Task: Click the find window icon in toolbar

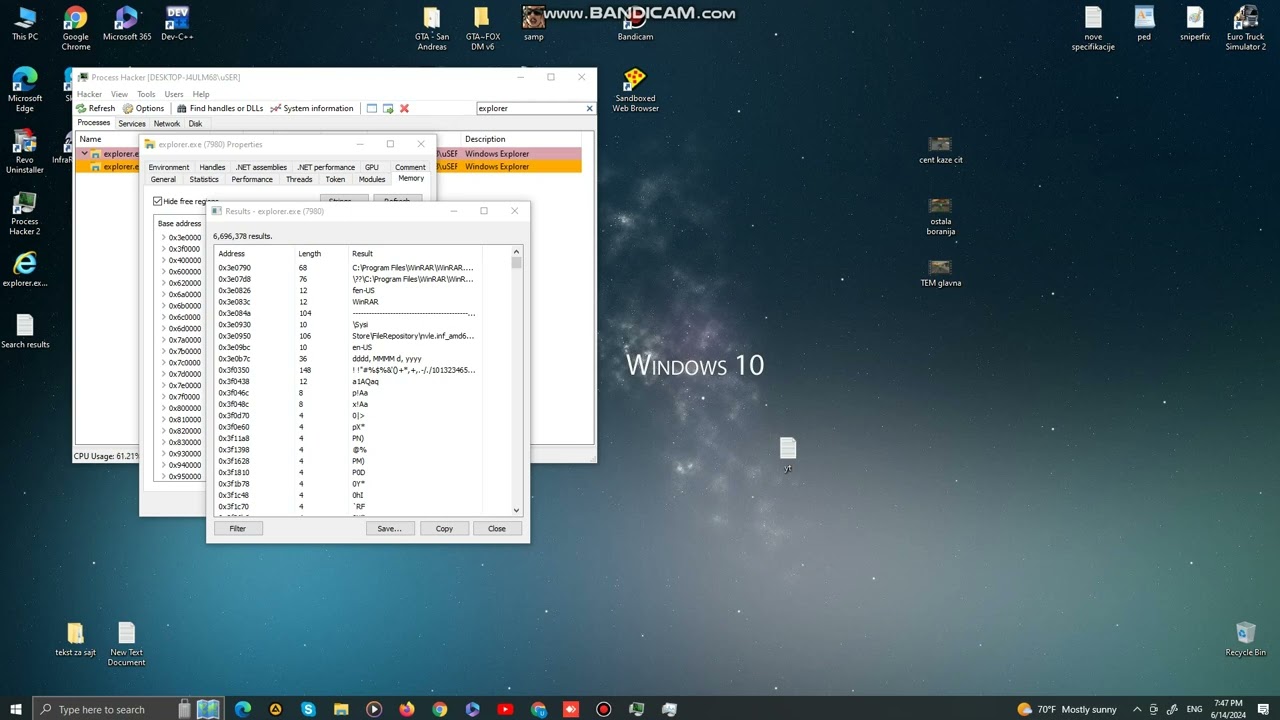Action: 372,108
